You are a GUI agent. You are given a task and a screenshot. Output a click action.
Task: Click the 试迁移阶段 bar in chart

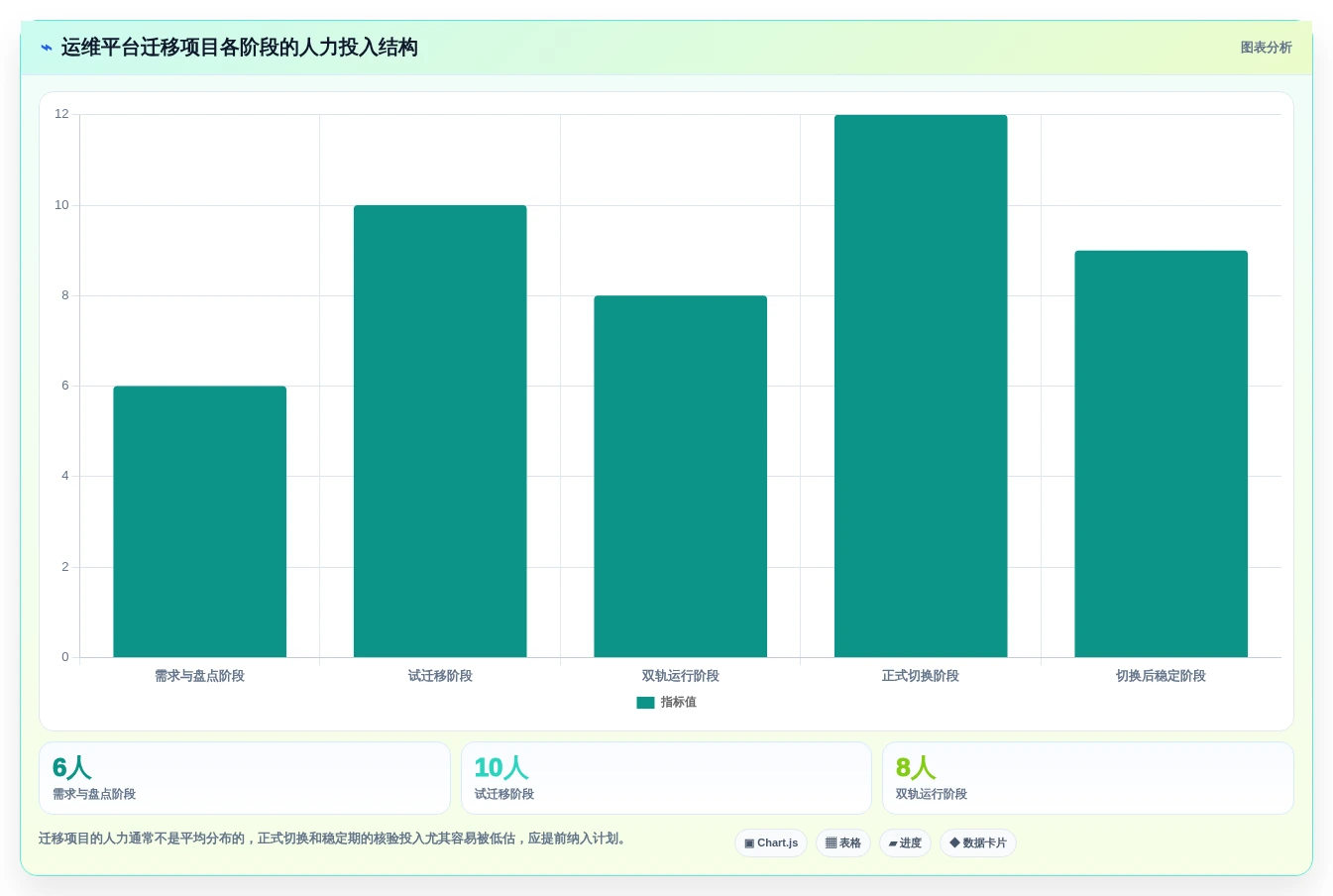440,431
